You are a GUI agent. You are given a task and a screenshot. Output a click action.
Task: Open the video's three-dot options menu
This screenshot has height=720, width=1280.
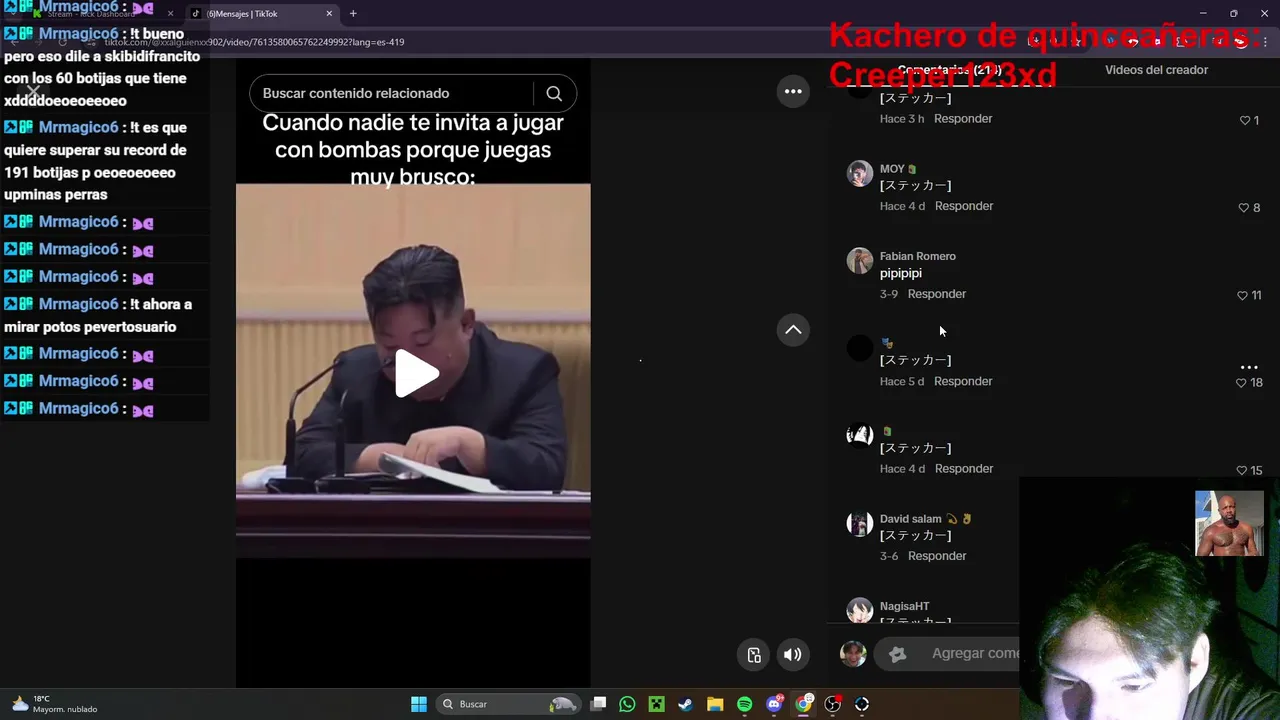click(x=793, y=91)
